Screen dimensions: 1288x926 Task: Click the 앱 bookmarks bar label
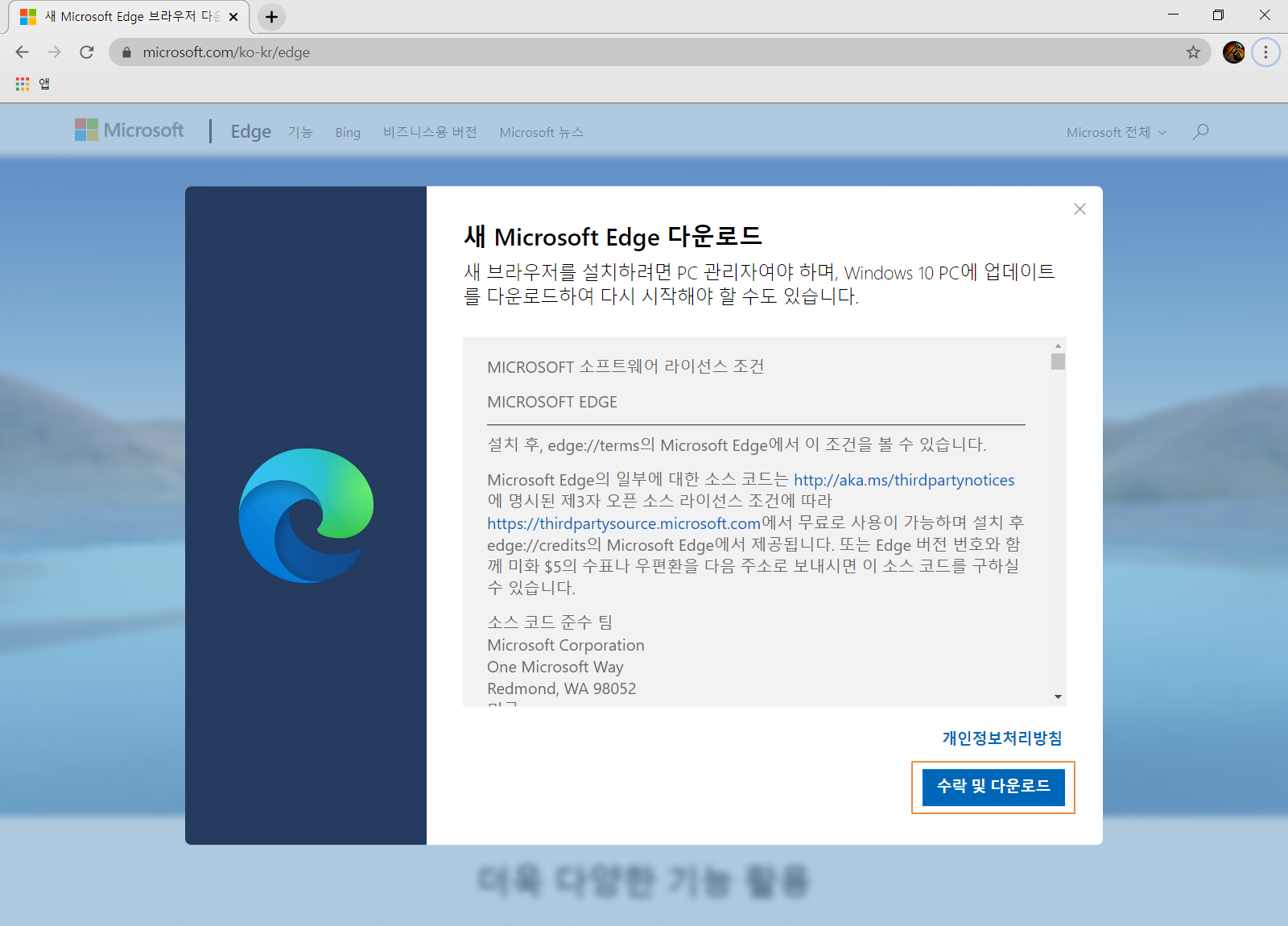(x=44, y=84)
